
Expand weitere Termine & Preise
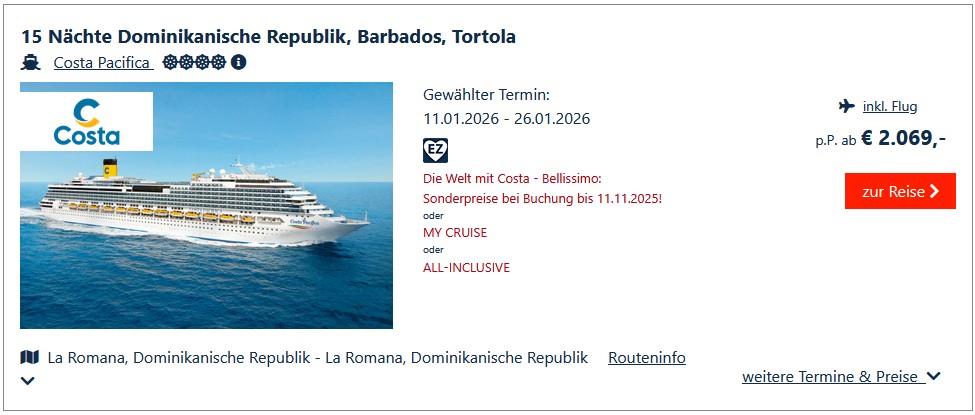841,377
